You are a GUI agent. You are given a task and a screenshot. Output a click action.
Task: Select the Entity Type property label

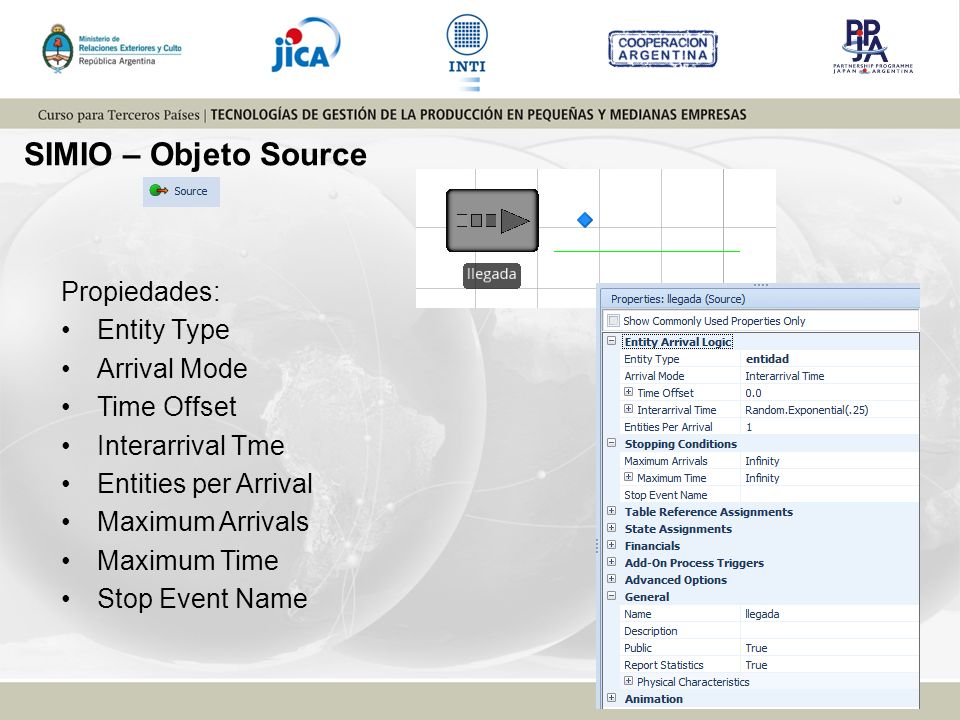(x=651, y=359)
